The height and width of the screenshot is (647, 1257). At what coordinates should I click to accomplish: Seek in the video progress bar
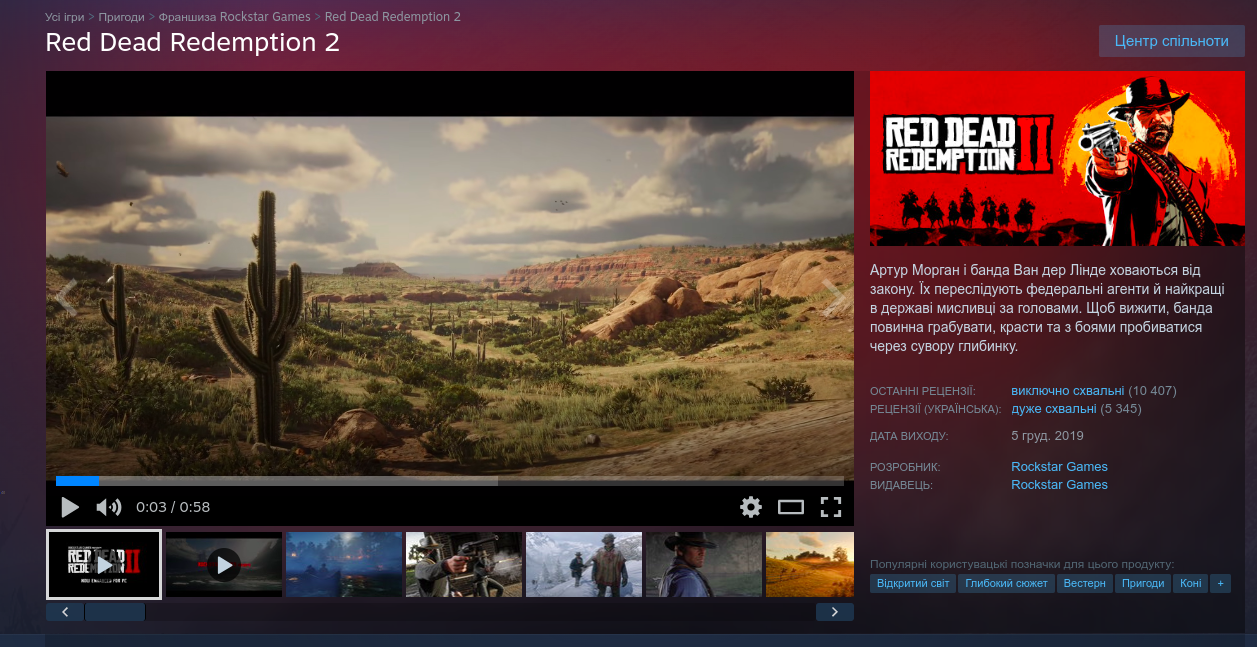(x=450, y=481)
